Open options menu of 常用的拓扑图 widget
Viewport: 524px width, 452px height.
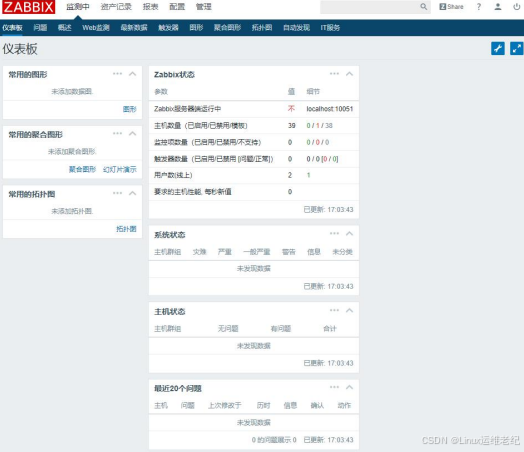[x=117, y=193]
